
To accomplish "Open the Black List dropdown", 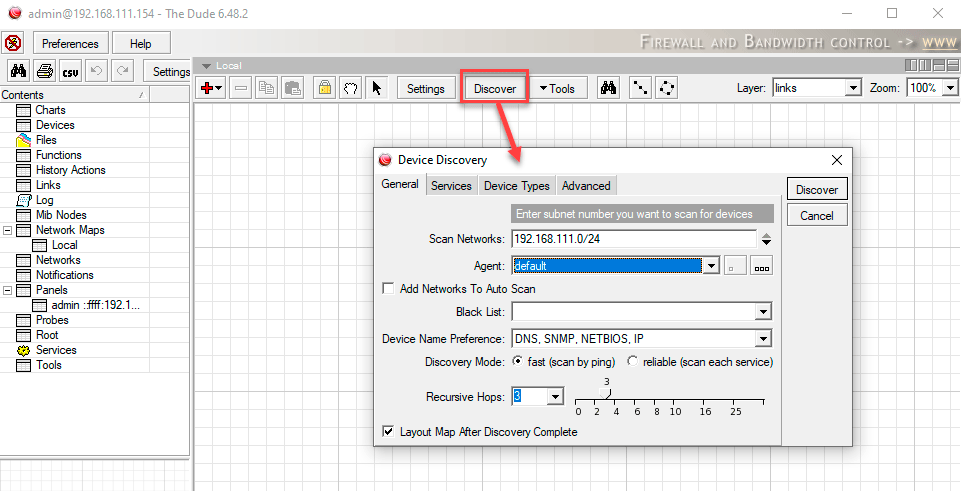I will pyautogui.click(x=763, y=313).
